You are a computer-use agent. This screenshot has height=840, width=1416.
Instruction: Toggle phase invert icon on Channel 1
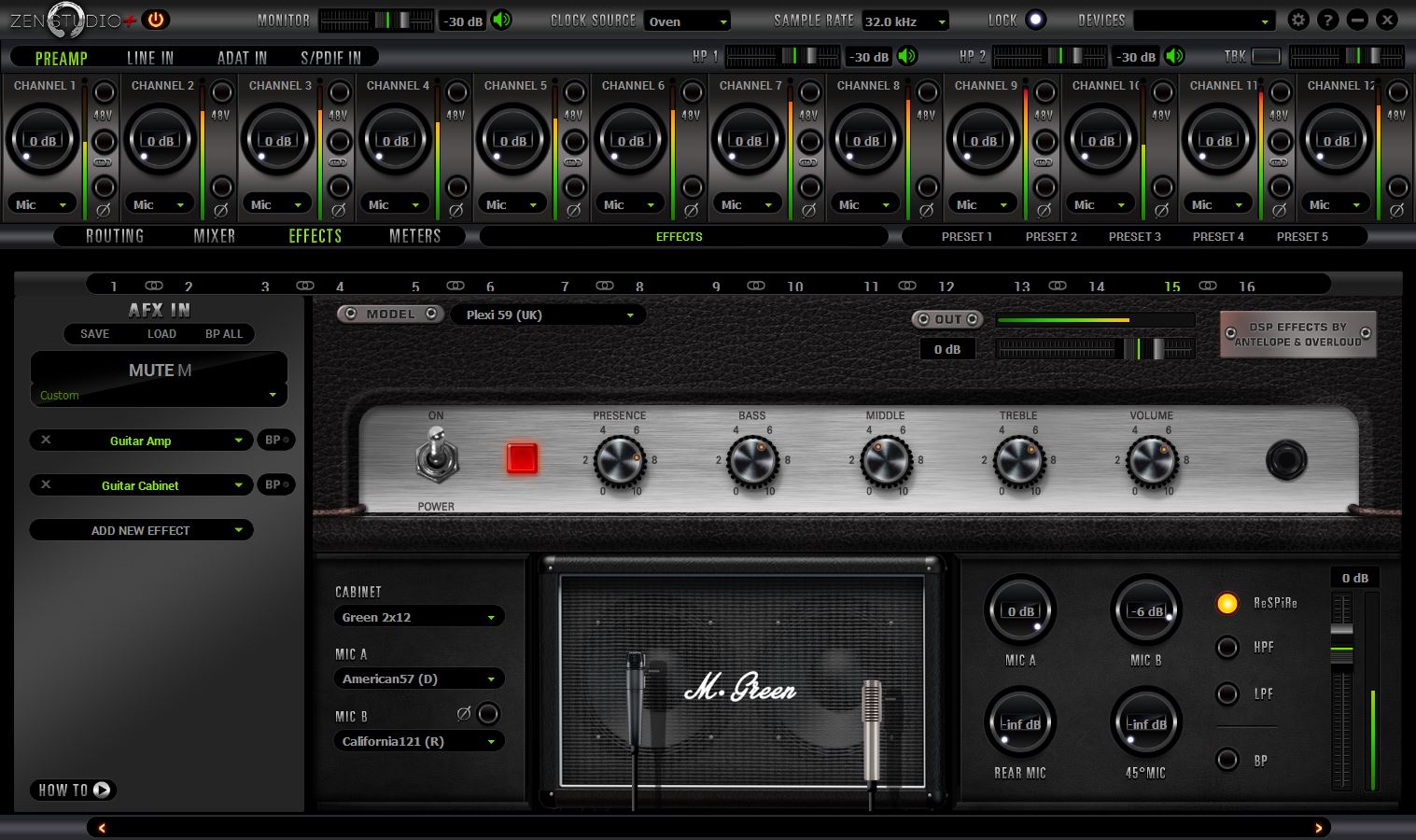click(x=104, y=211)
